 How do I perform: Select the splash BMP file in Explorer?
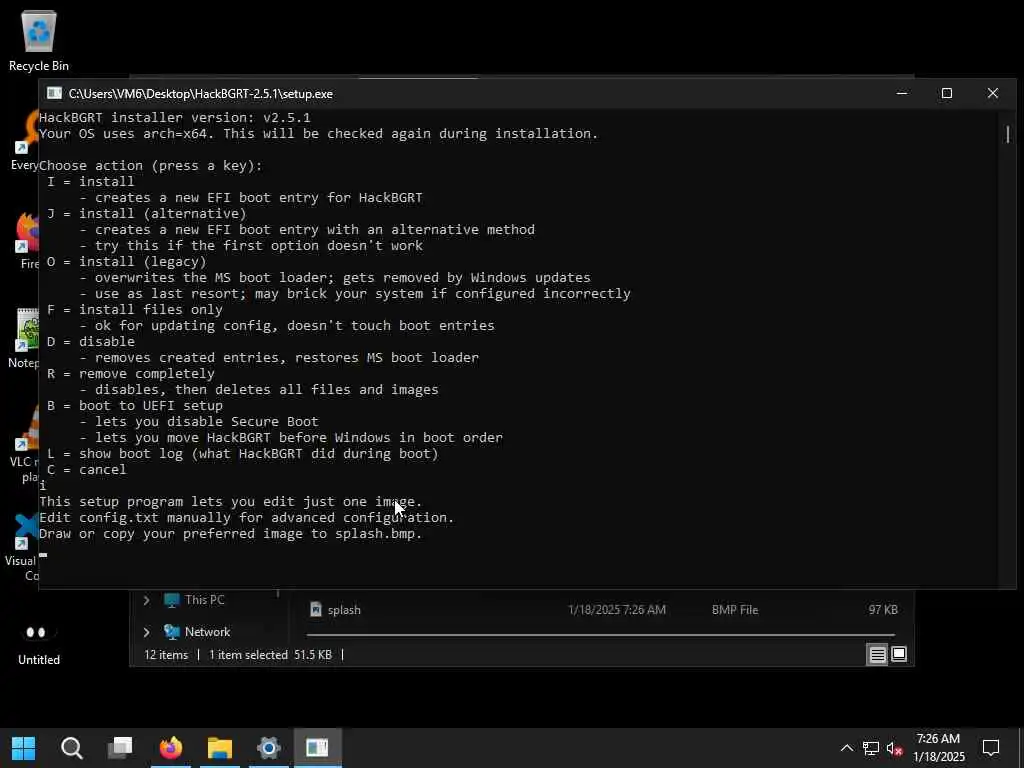point(601,609)
